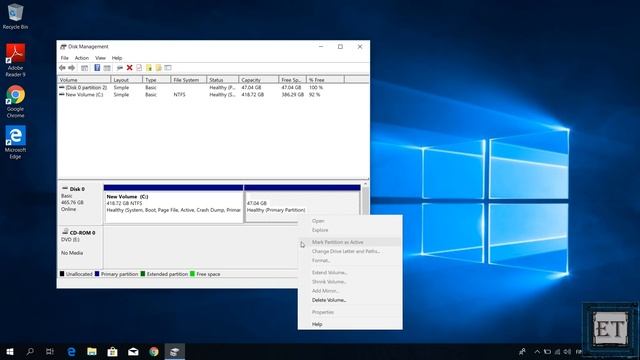Choose Delete Volume... in the context menu
640x360 pixels.
tap(350, 300)
